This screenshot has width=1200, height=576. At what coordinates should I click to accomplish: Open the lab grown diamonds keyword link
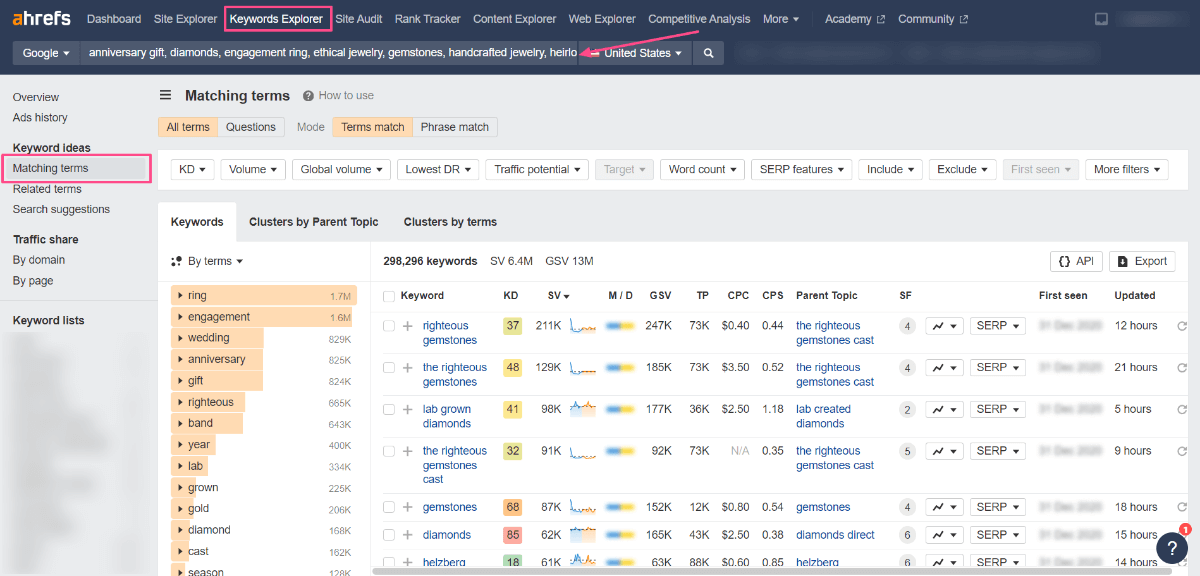pyautogui.click(x=447, y=416)
